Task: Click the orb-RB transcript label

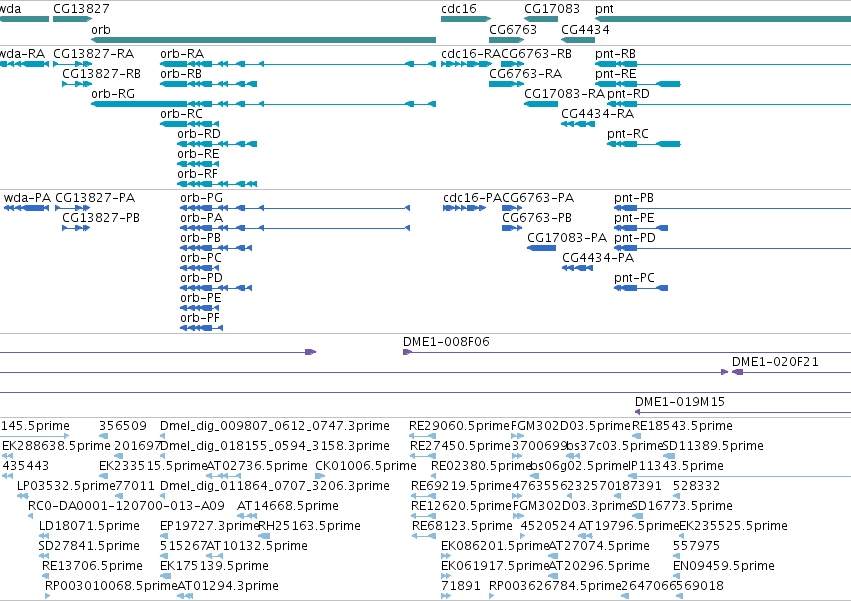Action: point(181,74)
